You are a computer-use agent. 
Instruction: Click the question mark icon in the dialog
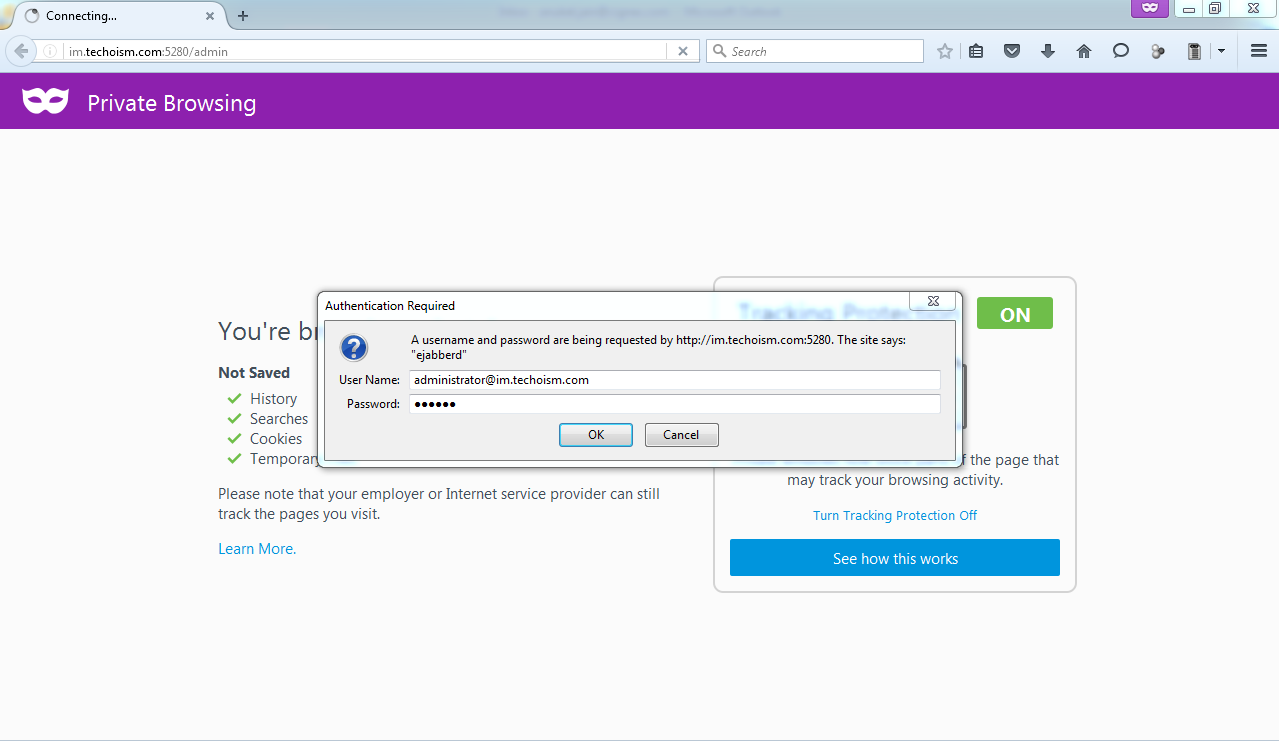pos(354,348)
